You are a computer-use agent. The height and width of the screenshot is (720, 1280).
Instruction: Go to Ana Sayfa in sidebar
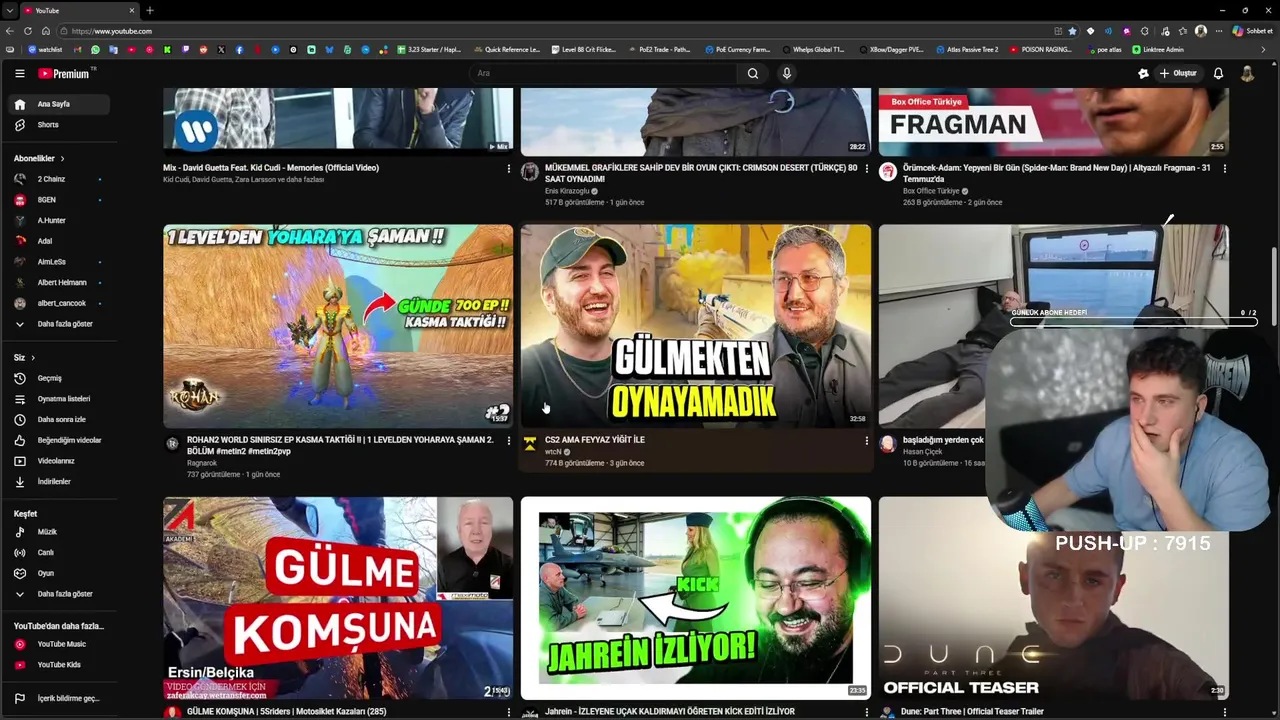coord(60,104)
